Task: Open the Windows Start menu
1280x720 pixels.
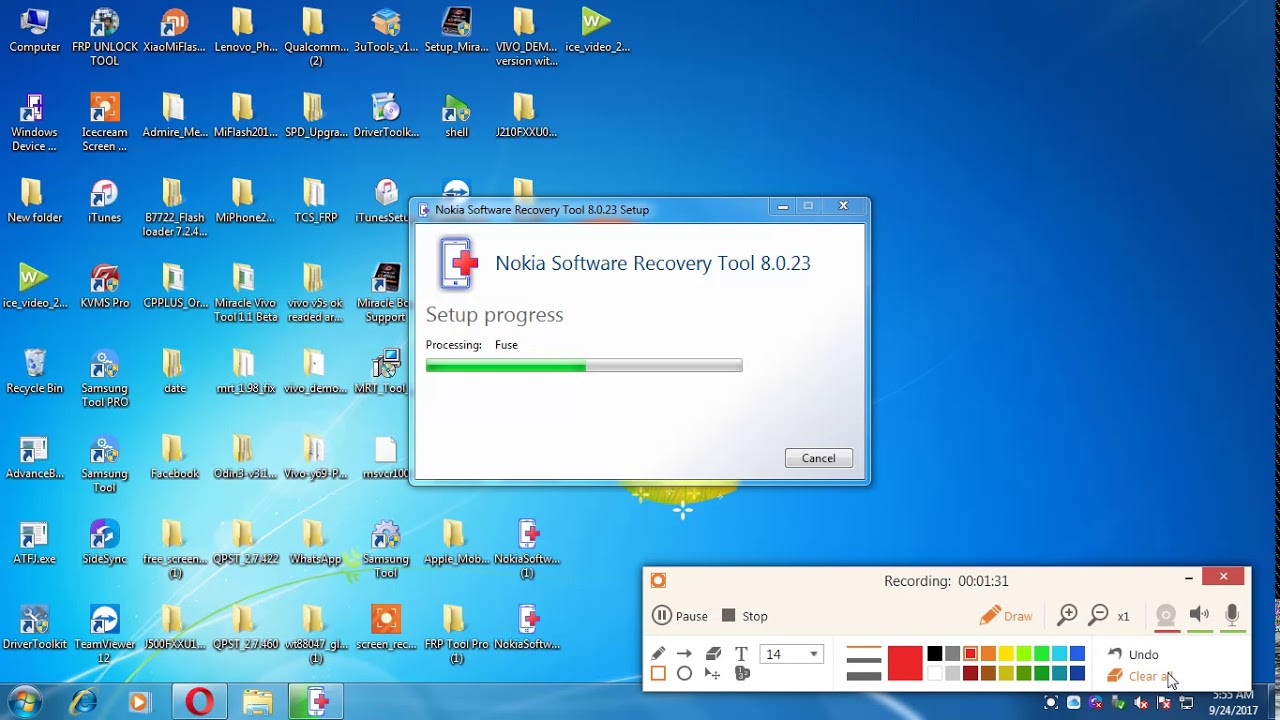Action: click(25, 702)
